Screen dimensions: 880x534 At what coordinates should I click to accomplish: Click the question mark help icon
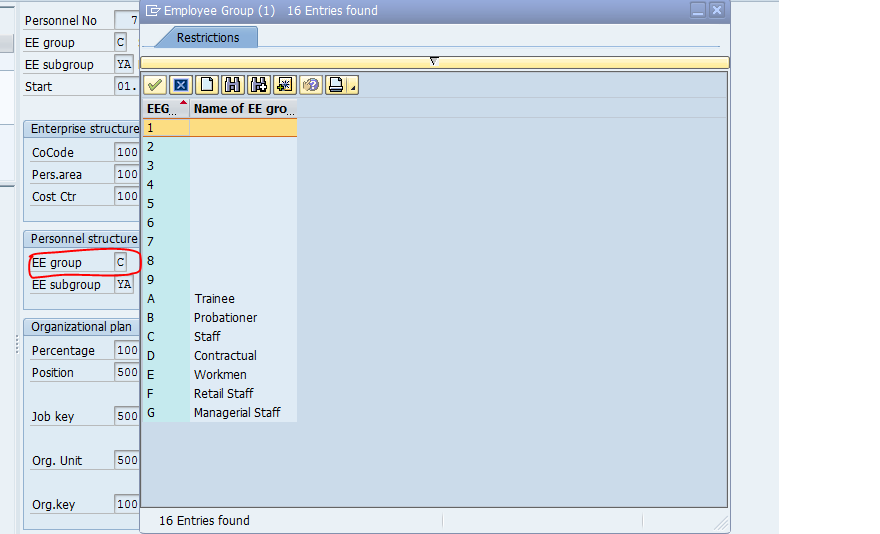(x=311, y=85)
